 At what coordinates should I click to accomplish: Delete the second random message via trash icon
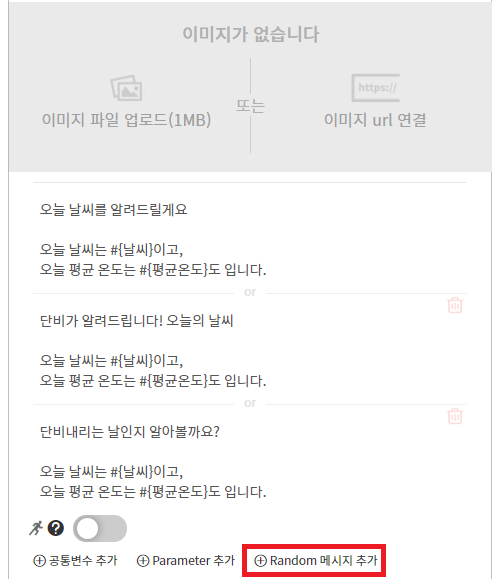455,305
